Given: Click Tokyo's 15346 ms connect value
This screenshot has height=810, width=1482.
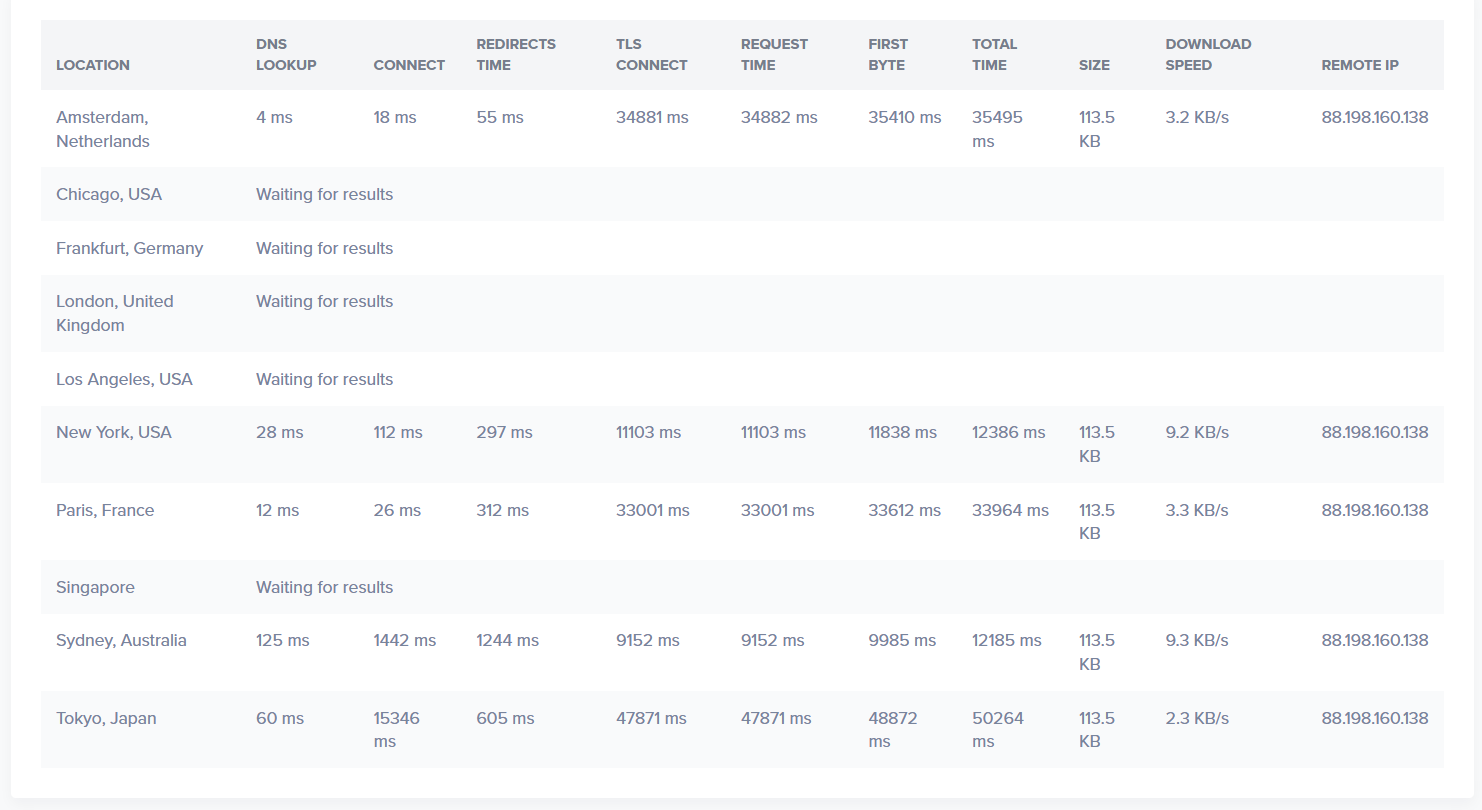Looking at the screenshot, I should tap(397, 730).
